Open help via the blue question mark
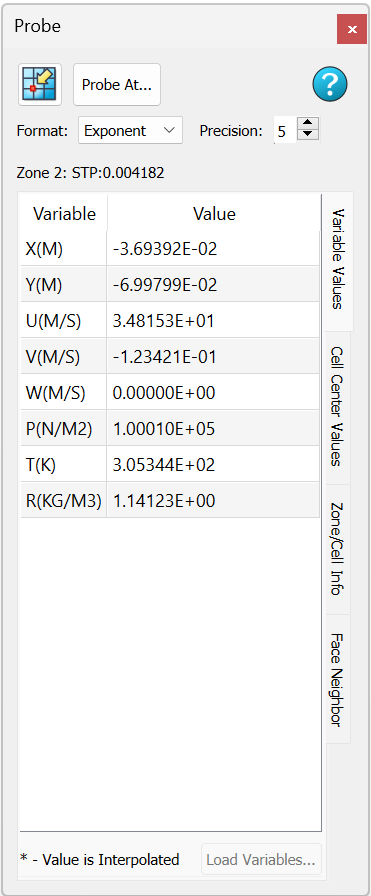 tap(330, 84)
